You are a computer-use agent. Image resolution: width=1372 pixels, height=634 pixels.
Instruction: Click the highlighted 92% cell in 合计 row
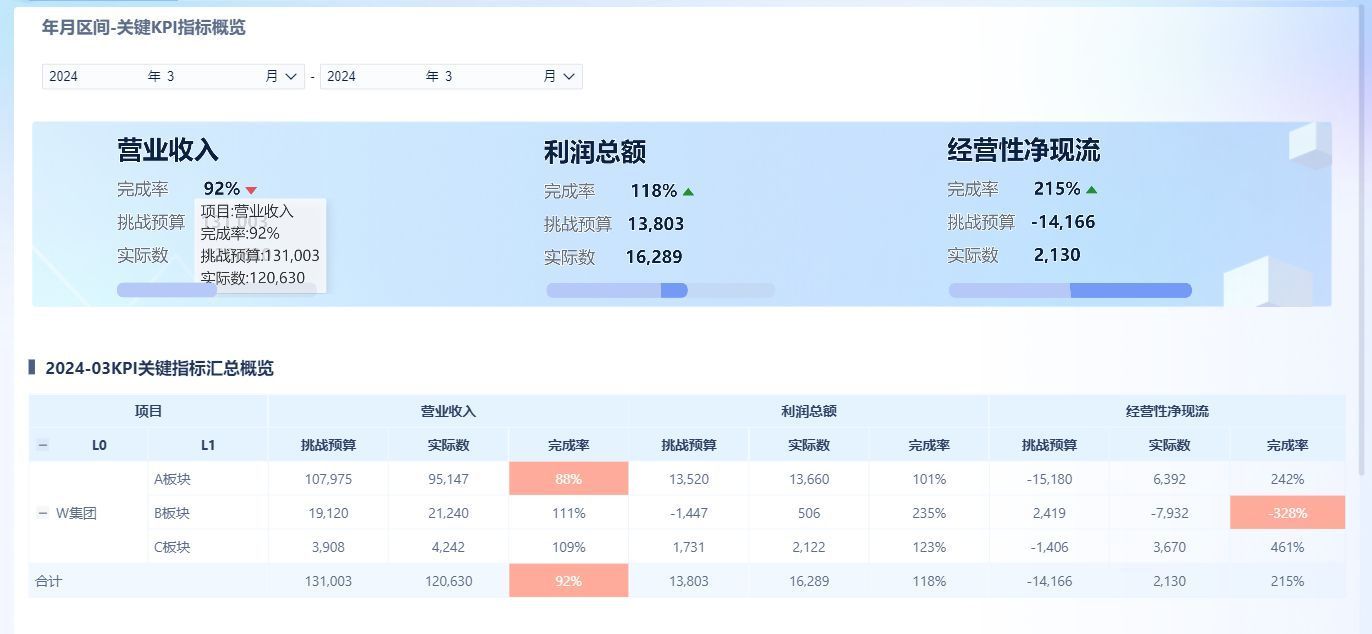coord(568,581)
